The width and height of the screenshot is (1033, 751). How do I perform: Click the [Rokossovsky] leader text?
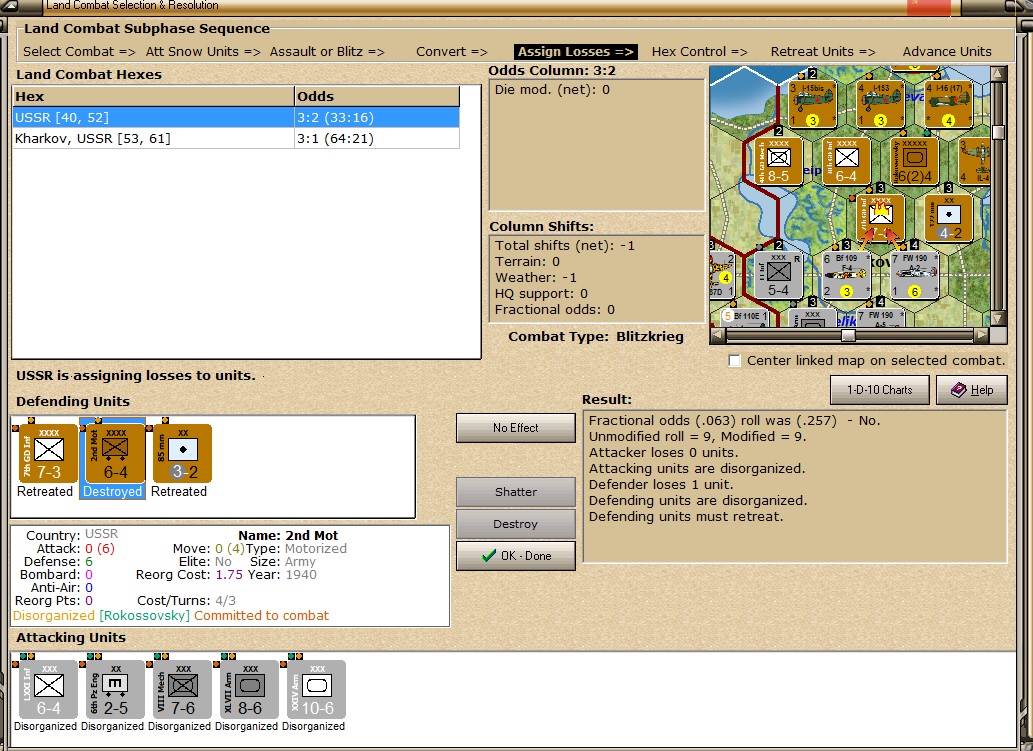144,615
